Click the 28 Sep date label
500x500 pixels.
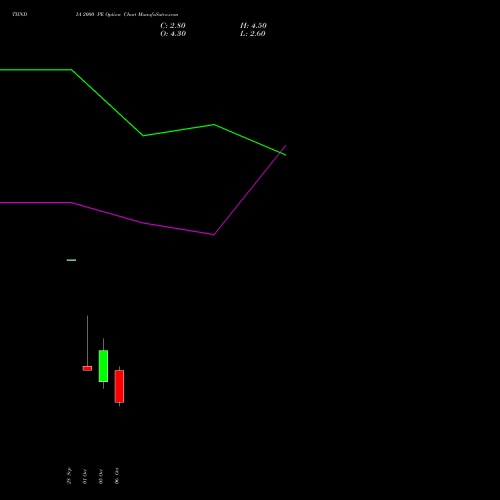coord(69,476)
